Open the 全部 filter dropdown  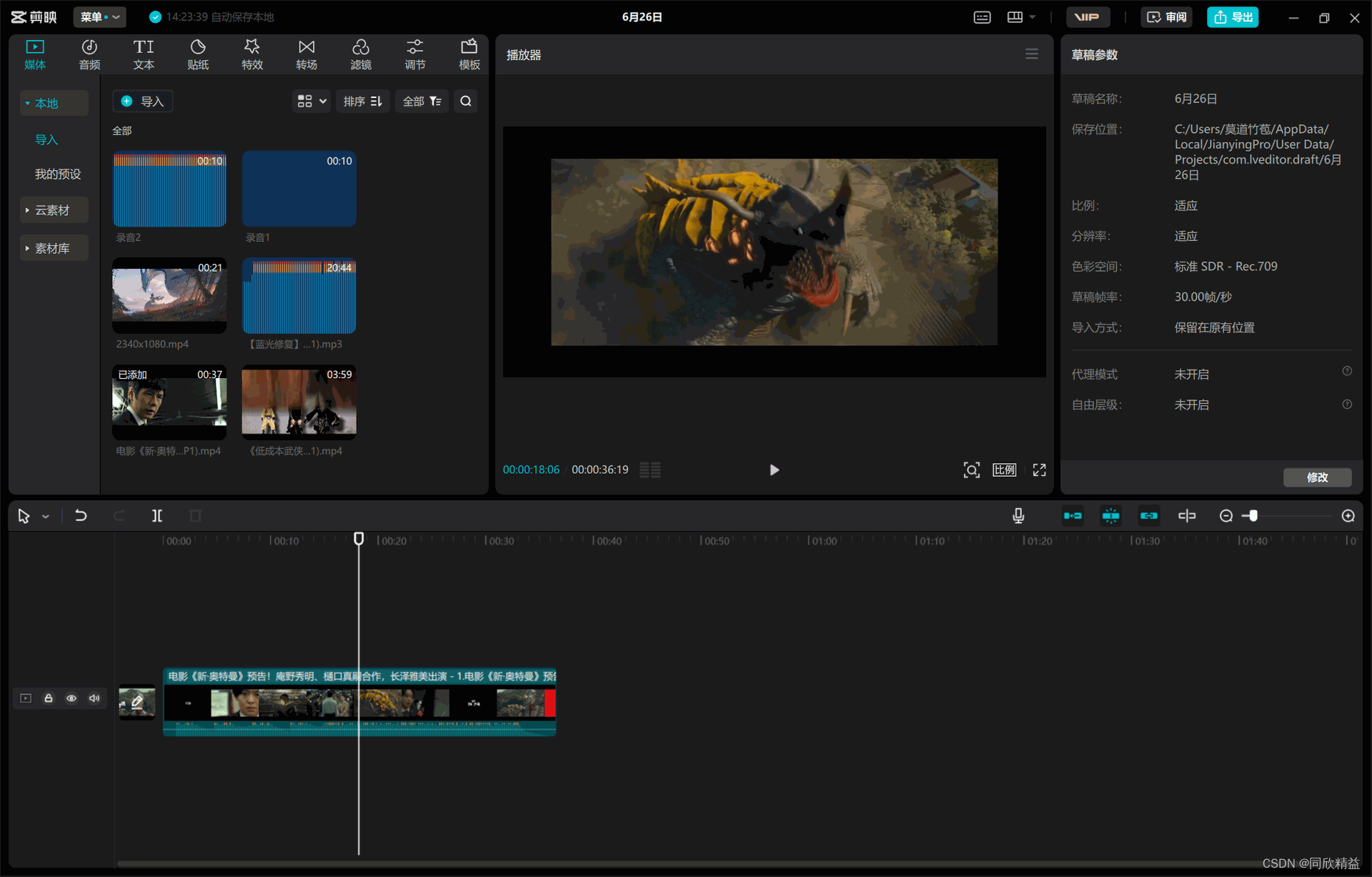coord(422,101)
